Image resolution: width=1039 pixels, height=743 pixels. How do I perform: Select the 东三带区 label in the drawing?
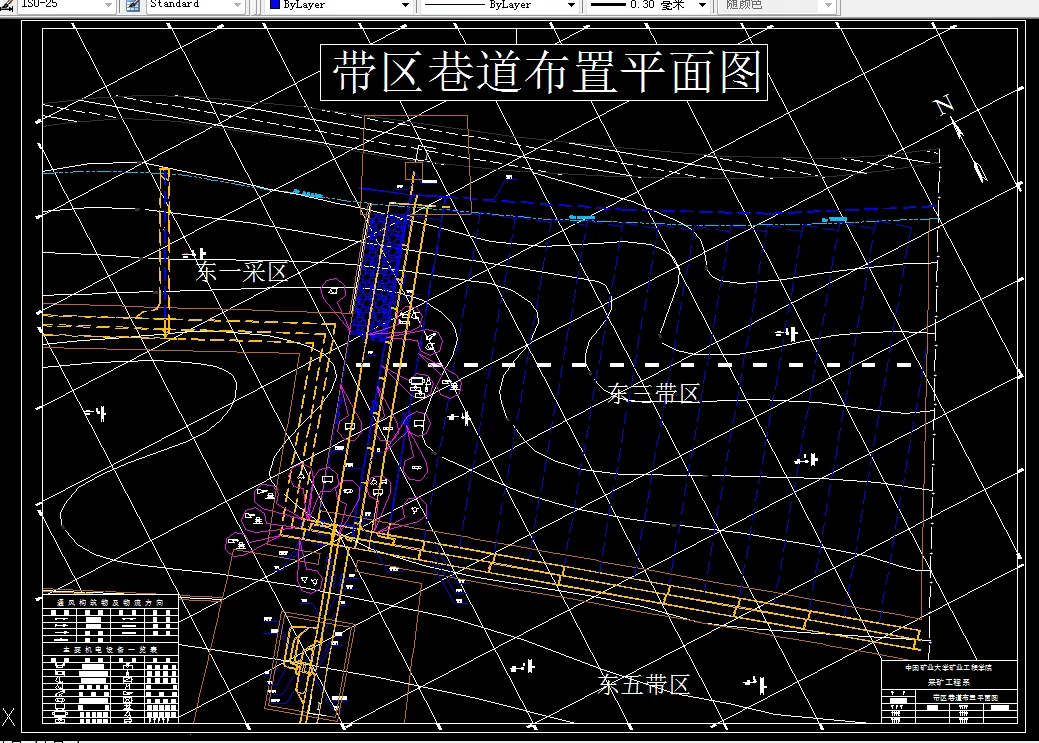[654, 394]
